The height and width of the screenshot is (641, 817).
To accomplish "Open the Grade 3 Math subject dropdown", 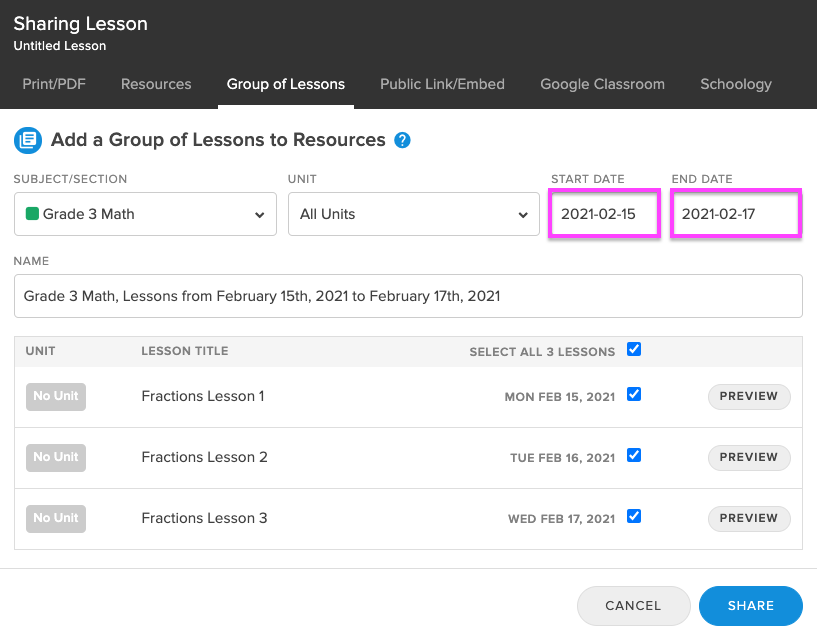I will (x=145, y=214).
